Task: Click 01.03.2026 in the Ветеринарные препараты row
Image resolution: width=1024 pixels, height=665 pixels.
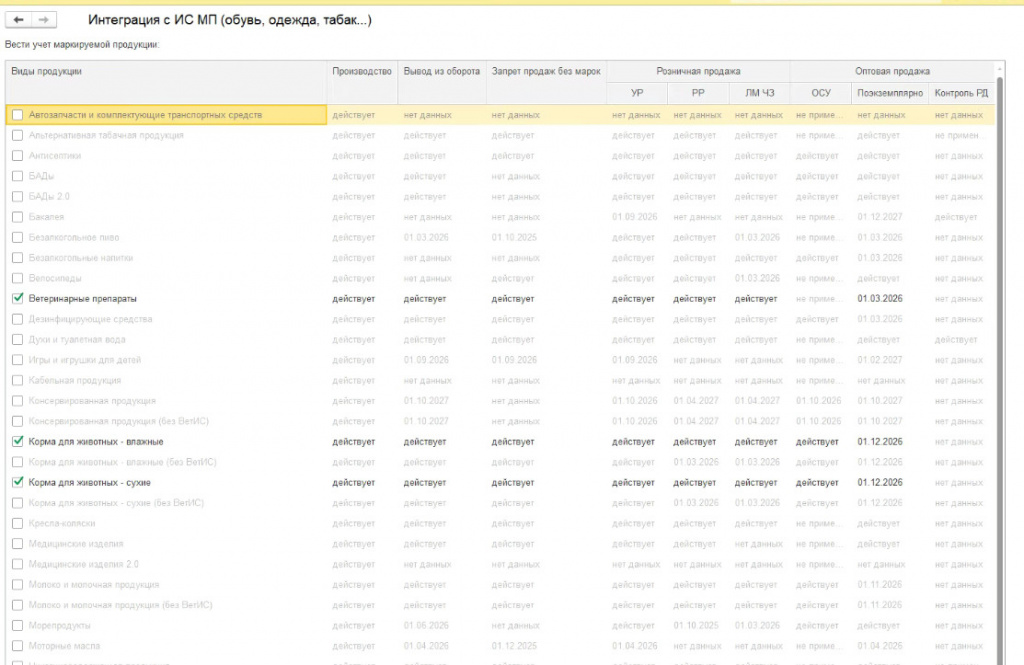Action: [x=880, y=299]
